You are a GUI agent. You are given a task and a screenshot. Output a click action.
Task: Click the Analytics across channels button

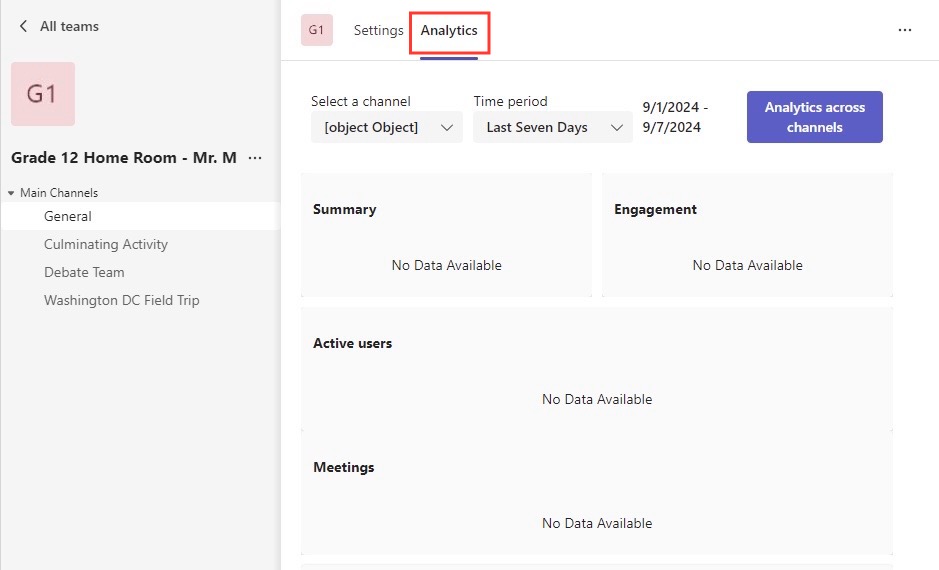coord(814,117)
